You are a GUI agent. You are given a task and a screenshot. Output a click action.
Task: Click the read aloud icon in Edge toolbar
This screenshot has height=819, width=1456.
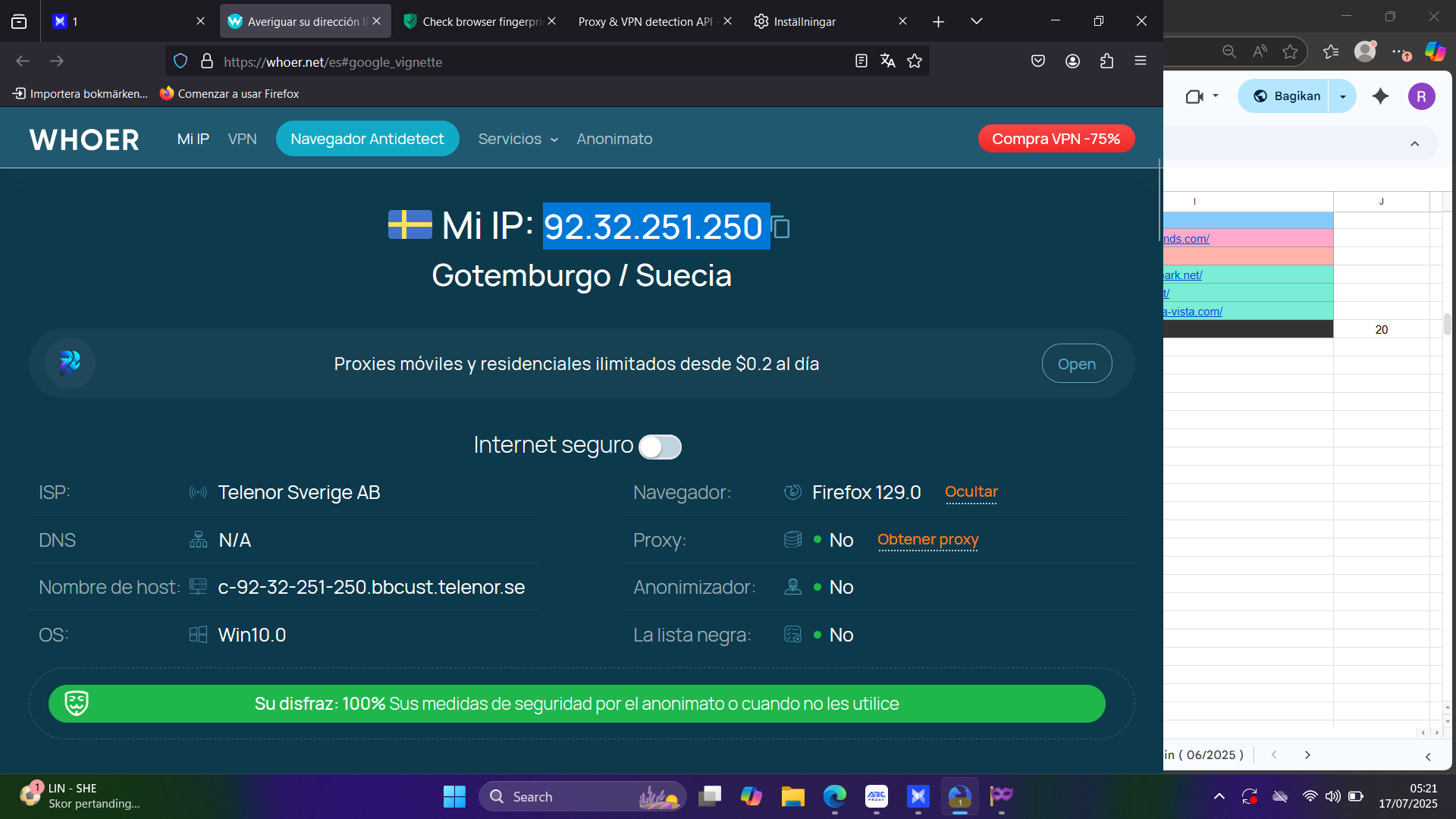pyautogui.click(x=1260, y=52)
